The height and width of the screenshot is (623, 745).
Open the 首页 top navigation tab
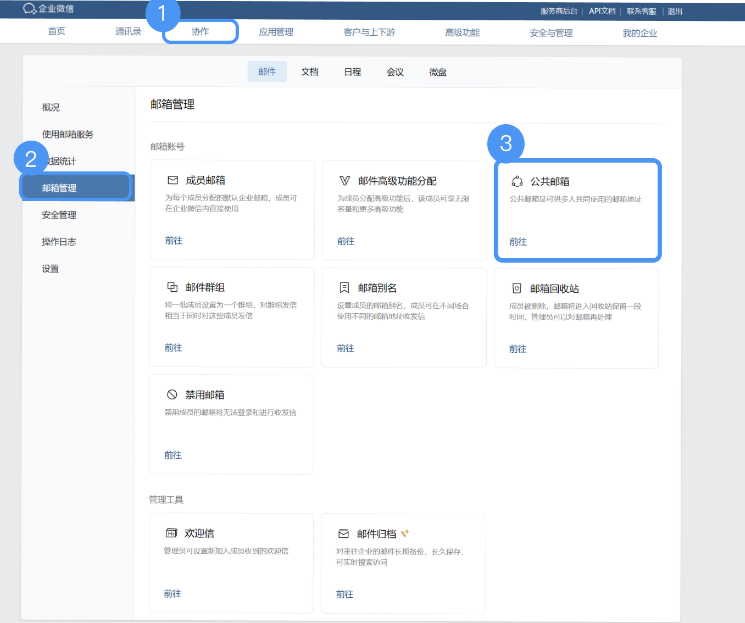[57, 31]
